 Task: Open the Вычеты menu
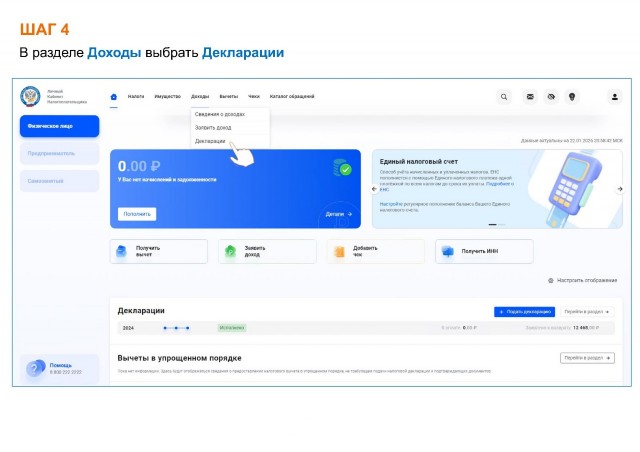pos(229,97)
